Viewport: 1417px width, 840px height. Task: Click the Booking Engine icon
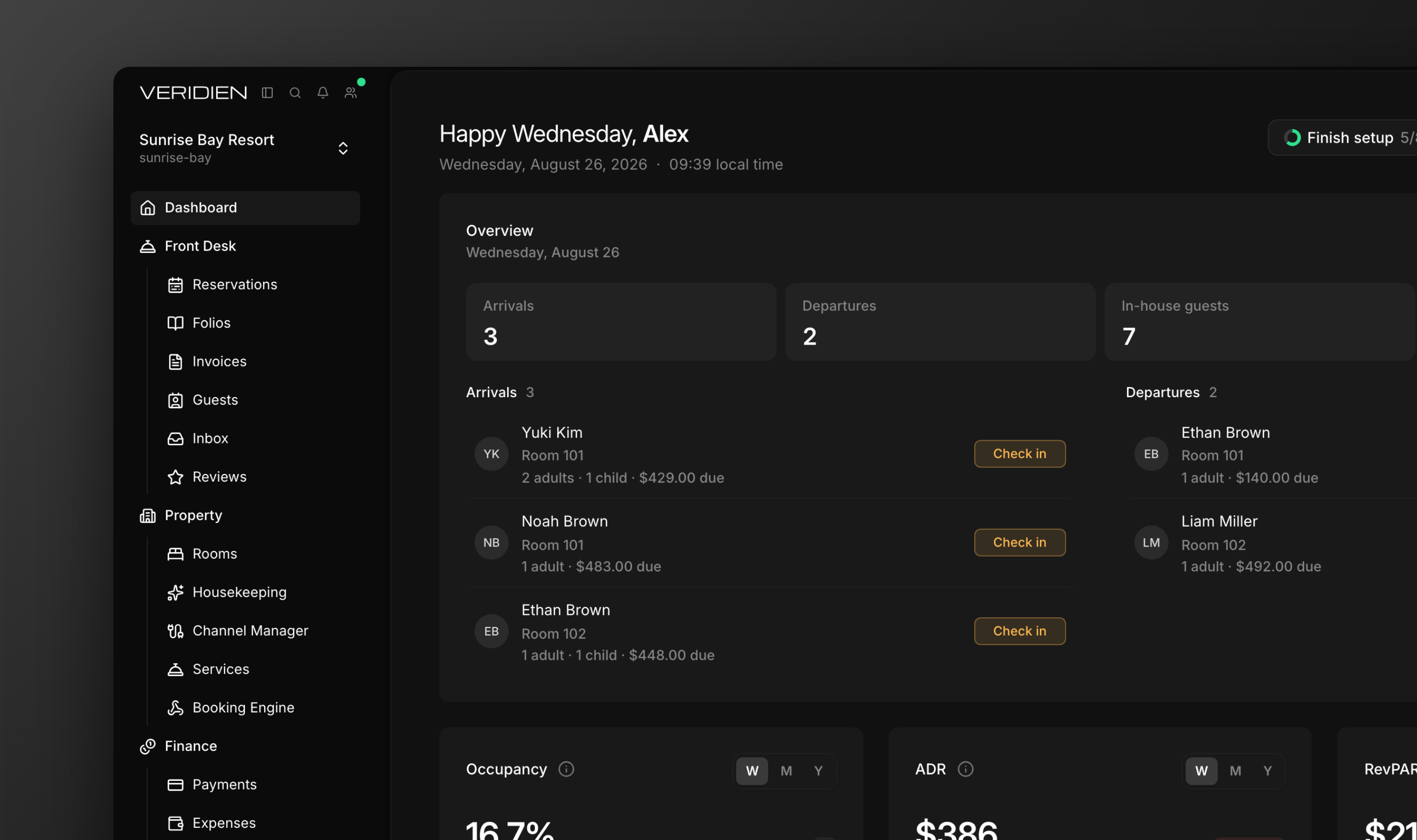click(176, 708)
